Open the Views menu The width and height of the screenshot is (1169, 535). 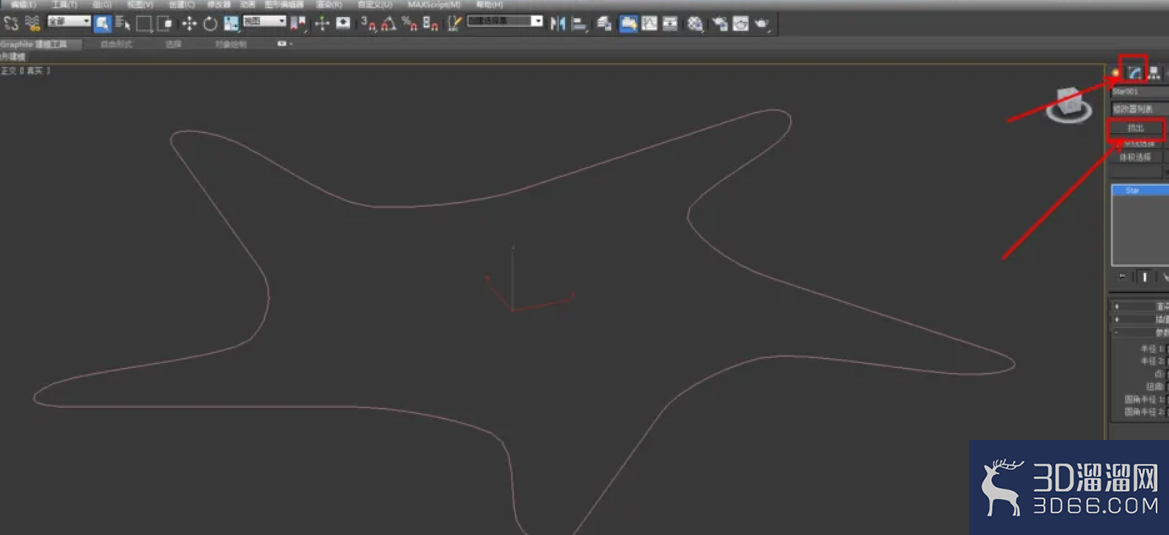click(140, 4)
